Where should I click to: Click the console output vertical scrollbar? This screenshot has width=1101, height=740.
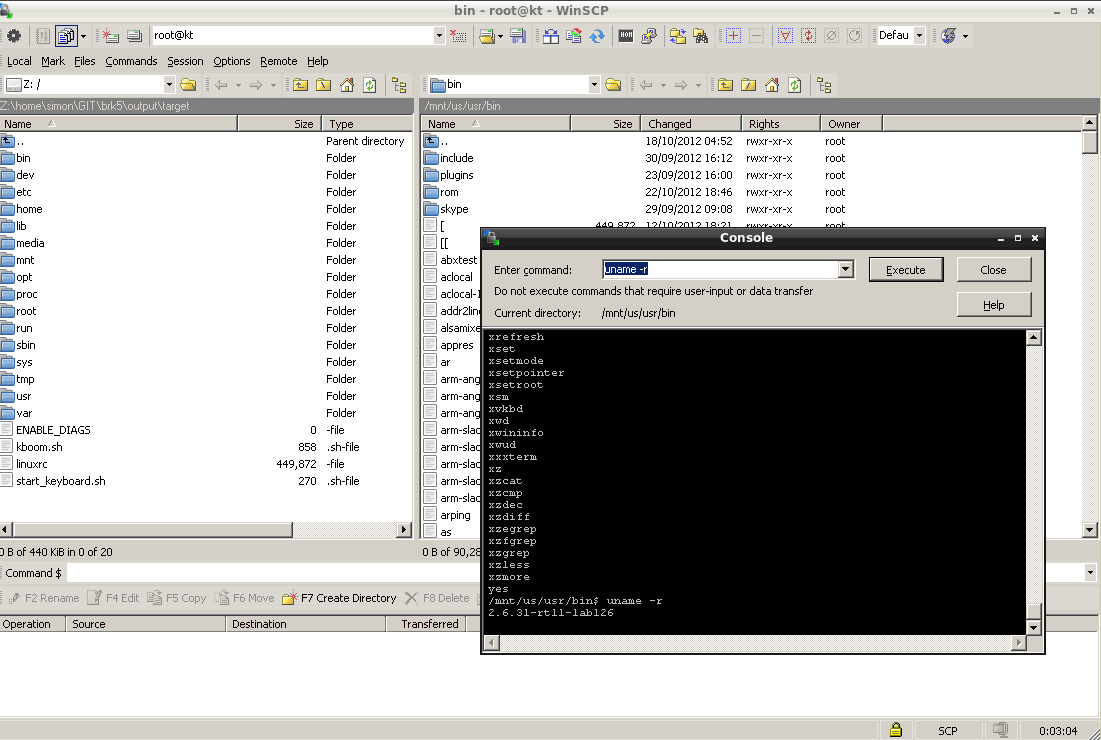click(1034, 480)
